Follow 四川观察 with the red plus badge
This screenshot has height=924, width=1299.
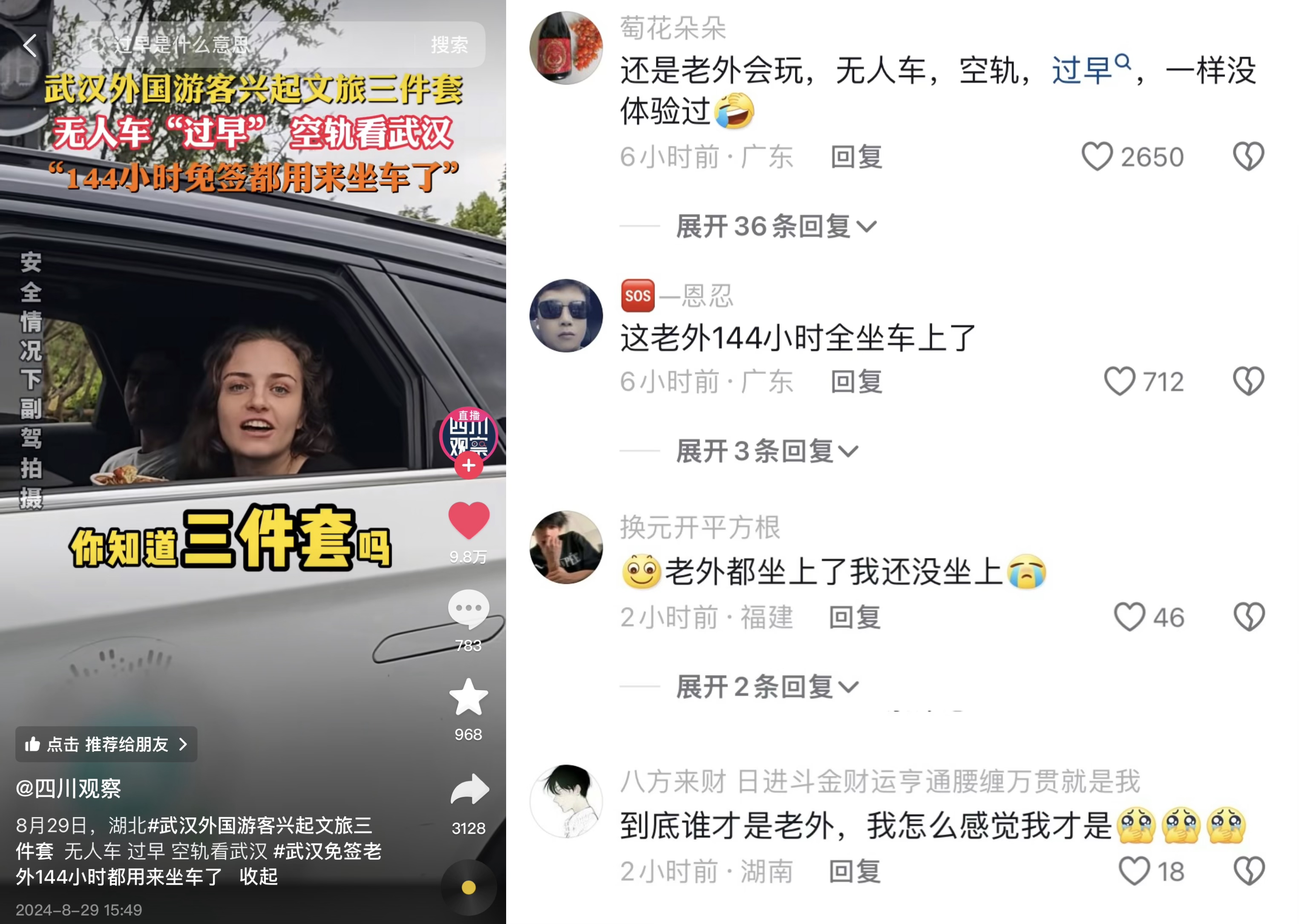pos(468,466)
